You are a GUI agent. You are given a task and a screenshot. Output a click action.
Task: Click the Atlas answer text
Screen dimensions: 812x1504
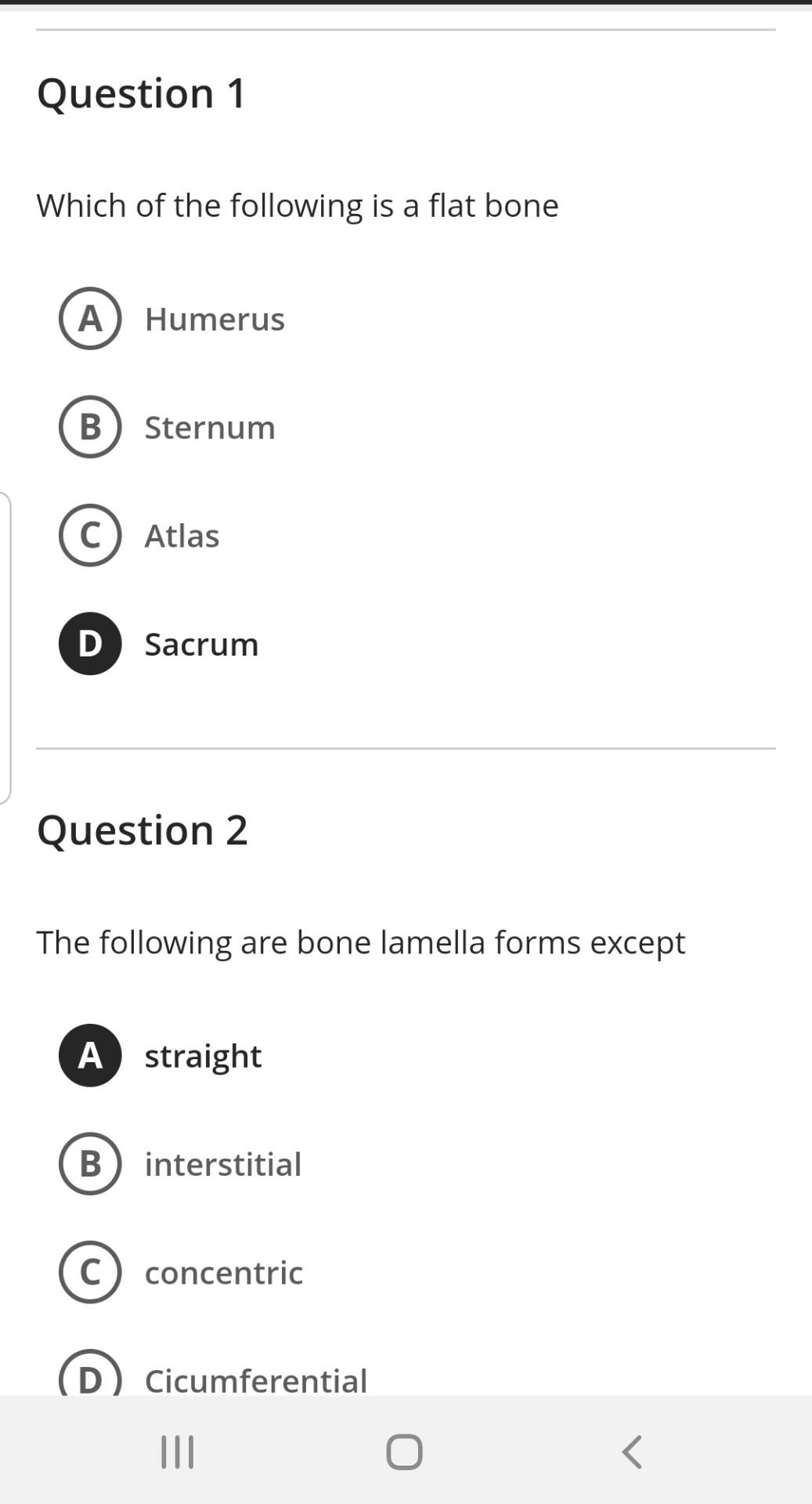(x=182, y=537)
